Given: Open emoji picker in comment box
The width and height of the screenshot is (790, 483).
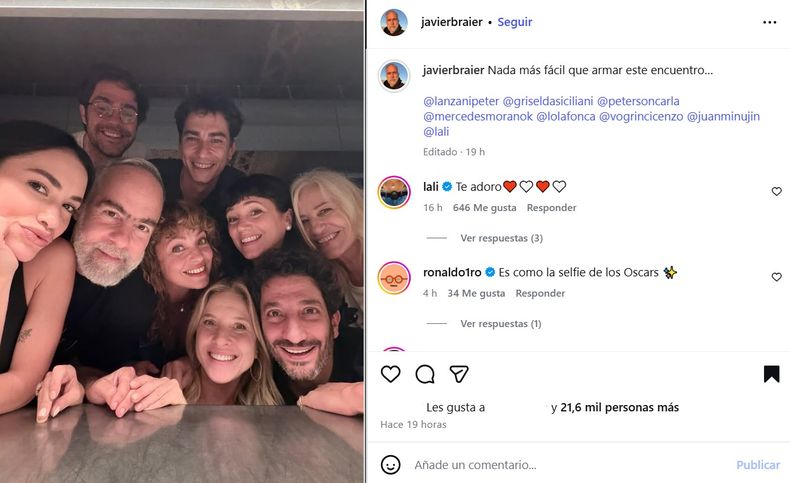Looking at the screenshot, I should tap(391, 465).
